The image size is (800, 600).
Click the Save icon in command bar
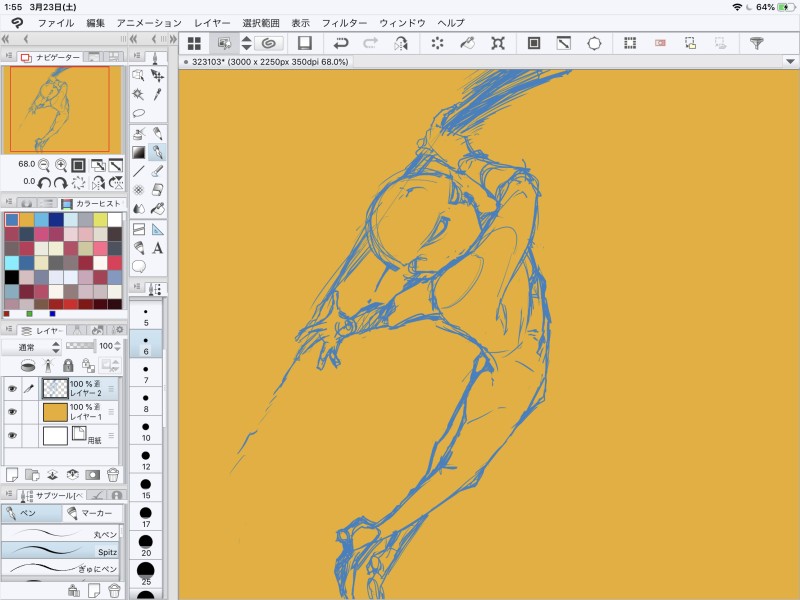click(x=305, y=43)
